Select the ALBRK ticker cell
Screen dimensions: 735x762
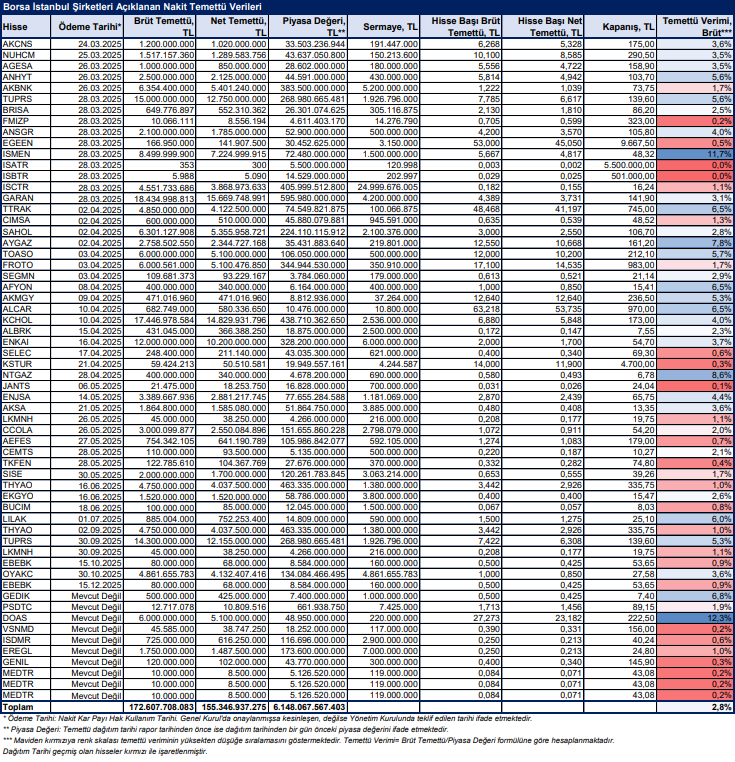pyautogui.click(x=26, y=331)
